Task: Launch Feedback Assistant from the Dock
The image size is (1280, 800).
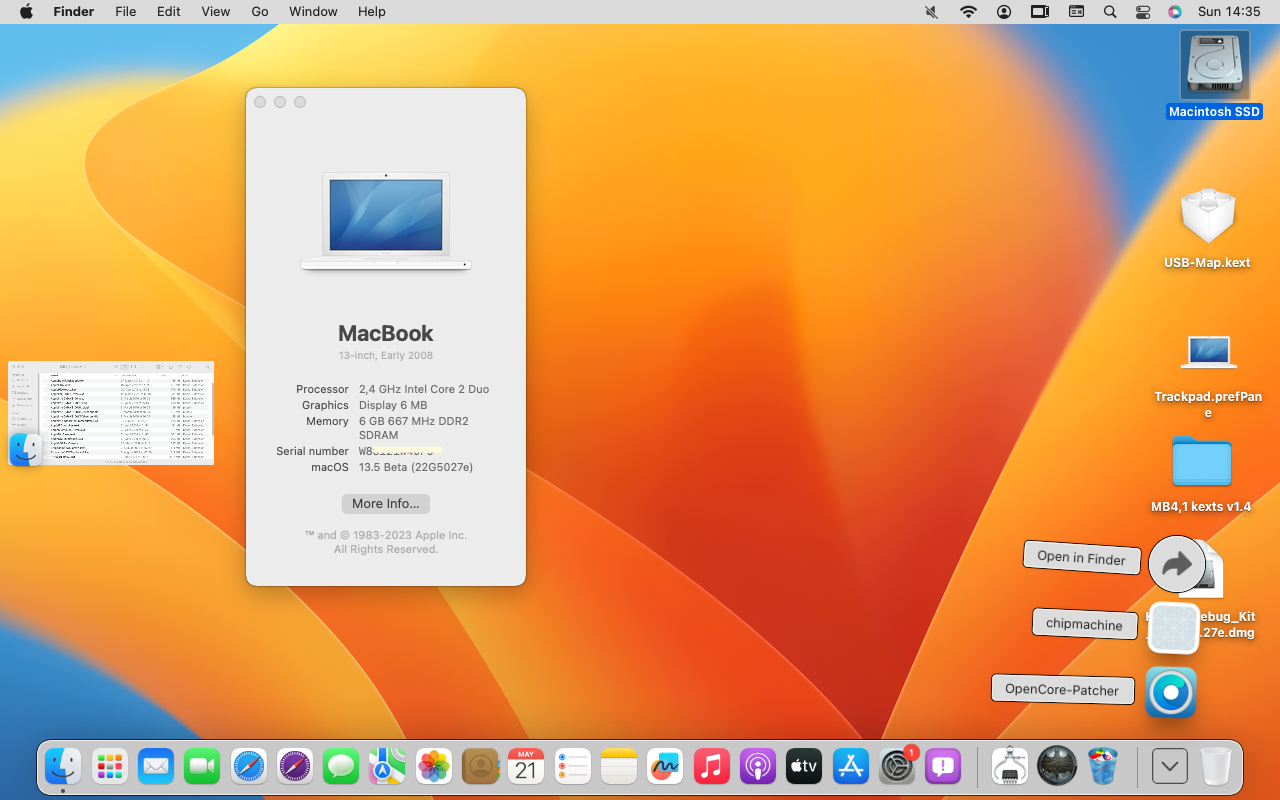Action: (943, 767)
